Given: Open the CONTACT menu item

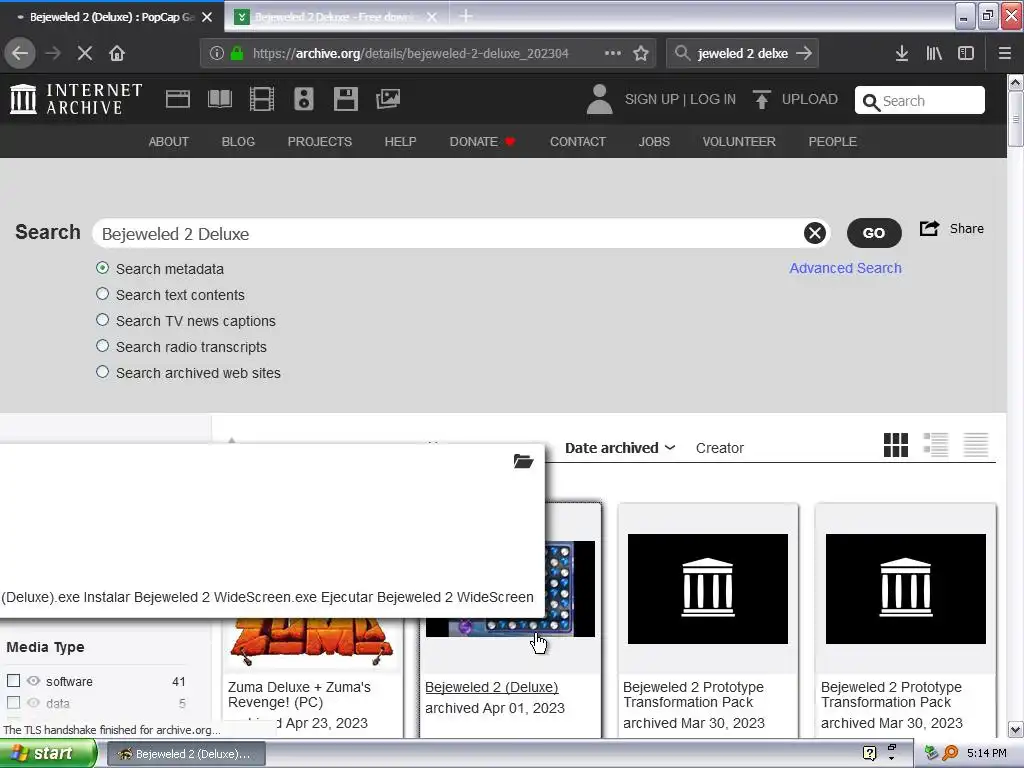Looking at the screenshot, I should tap(578, 142).
